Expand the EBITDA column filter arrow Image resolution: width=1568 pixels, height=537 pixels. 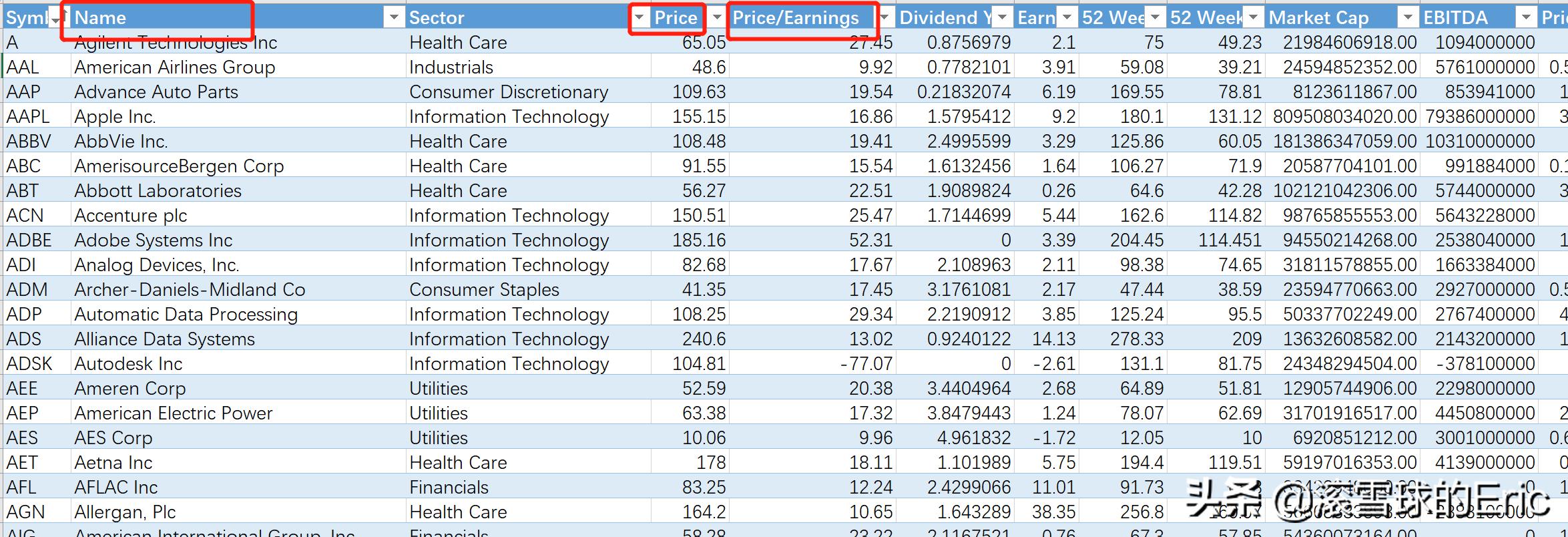[x=1526, y=18]
